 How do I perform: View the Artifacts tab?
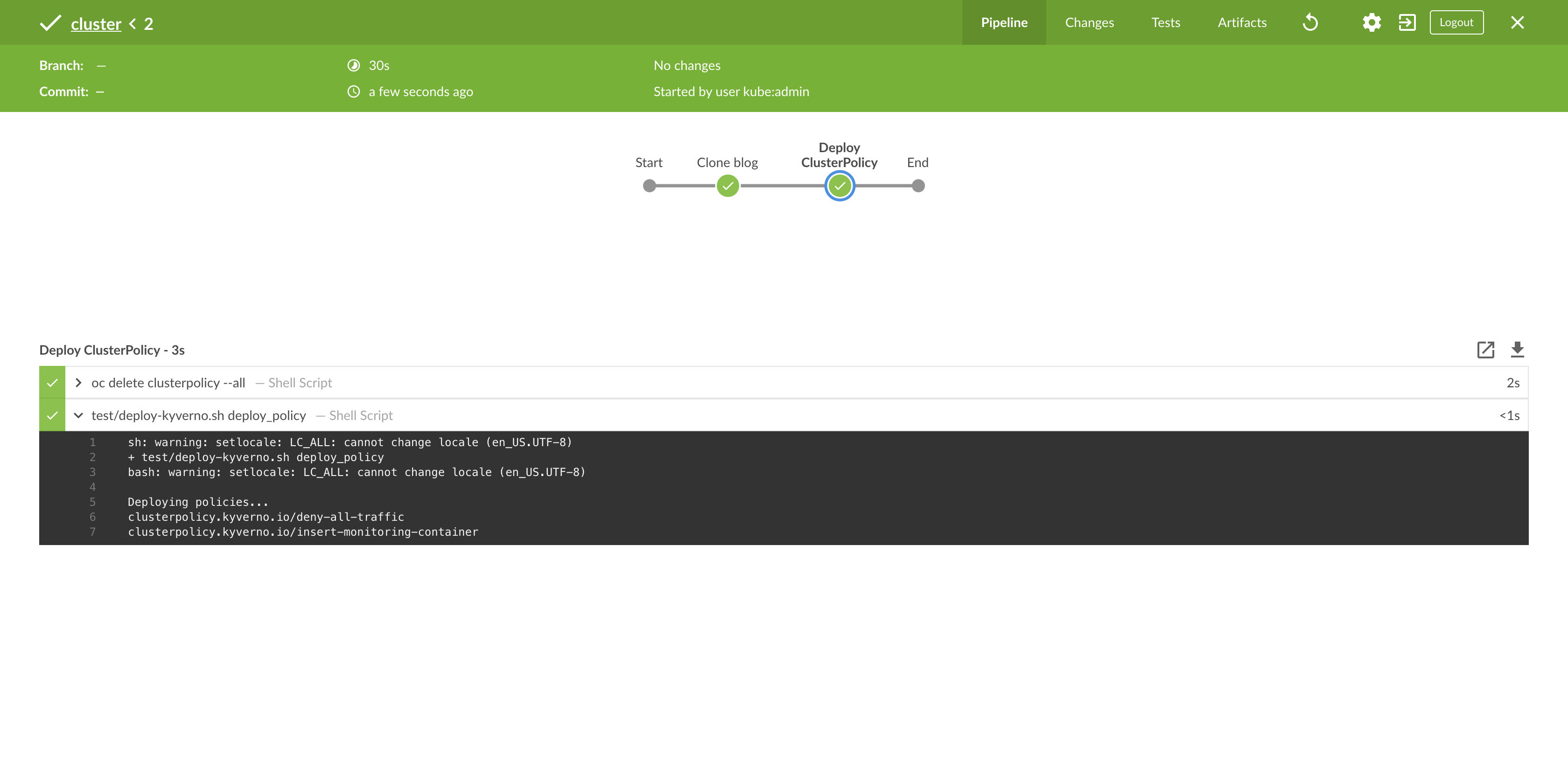pos(1242,22)
